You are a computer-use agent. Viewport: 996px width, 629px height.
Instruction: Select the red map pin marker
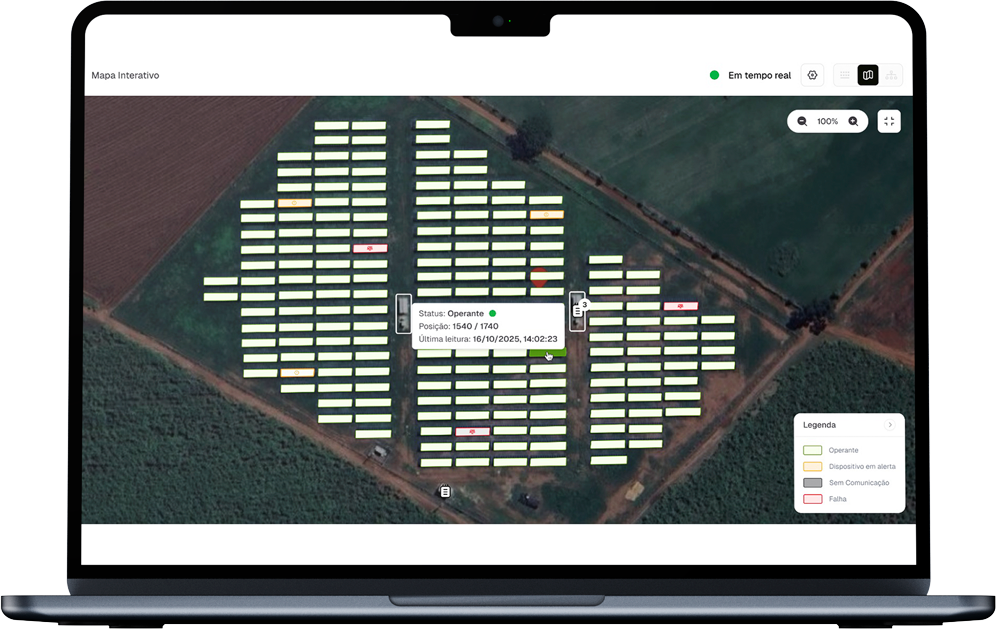pos(538,277)
